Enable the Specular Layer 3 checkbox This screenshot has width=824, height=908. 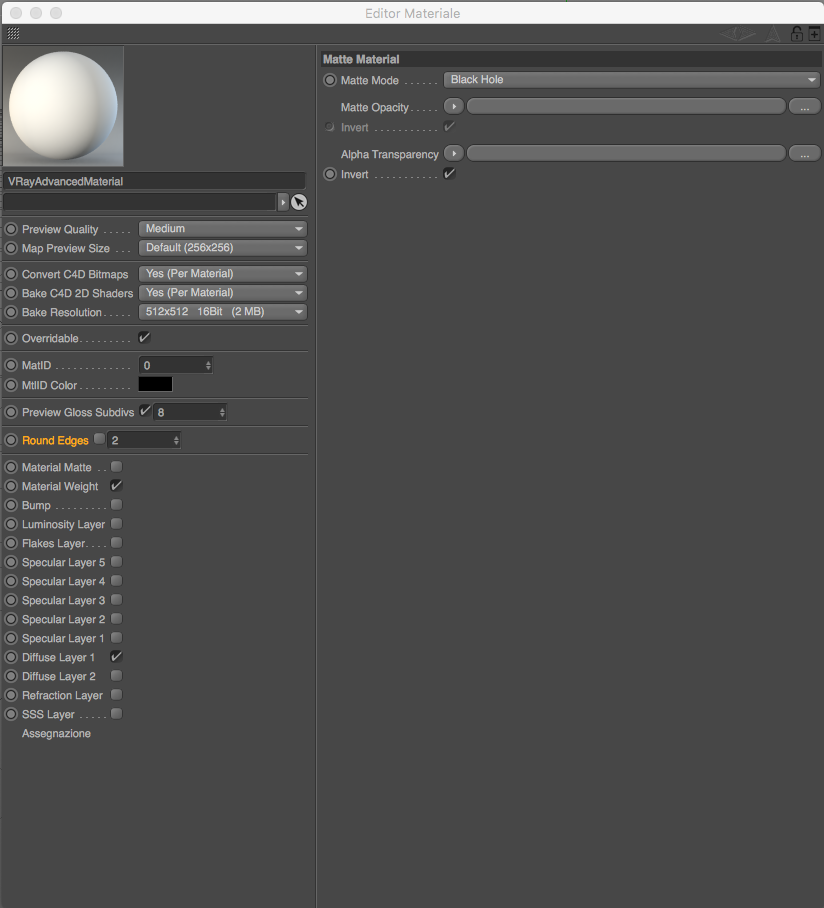point(116,599)
